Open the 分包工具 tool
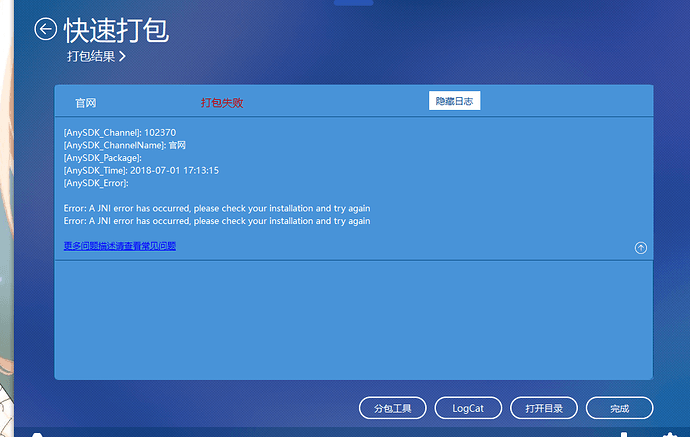 pos(393,408)
